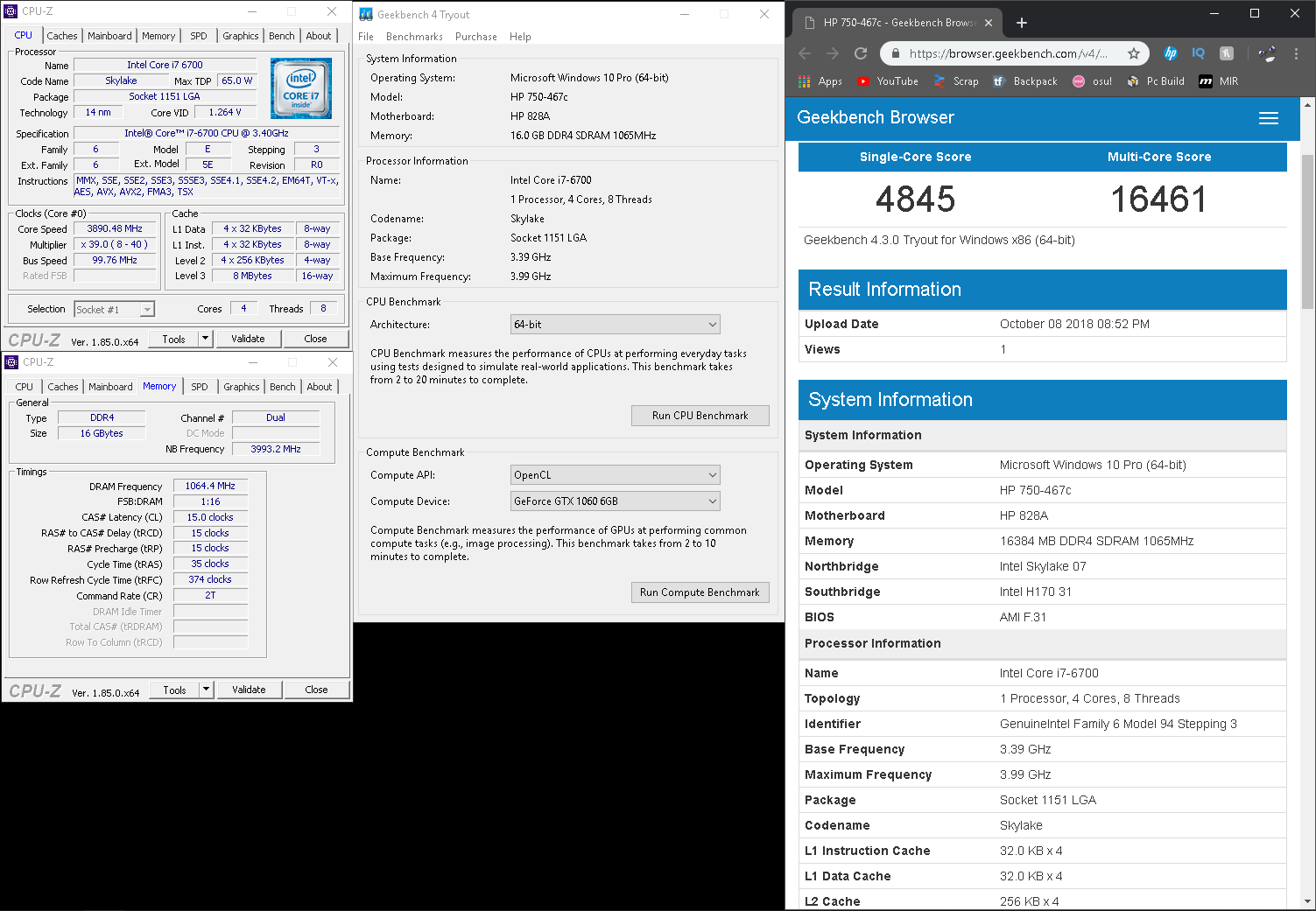
Task: Expand Tools arrow in upper CPU-Z window
Action: [x=205, y=339]
